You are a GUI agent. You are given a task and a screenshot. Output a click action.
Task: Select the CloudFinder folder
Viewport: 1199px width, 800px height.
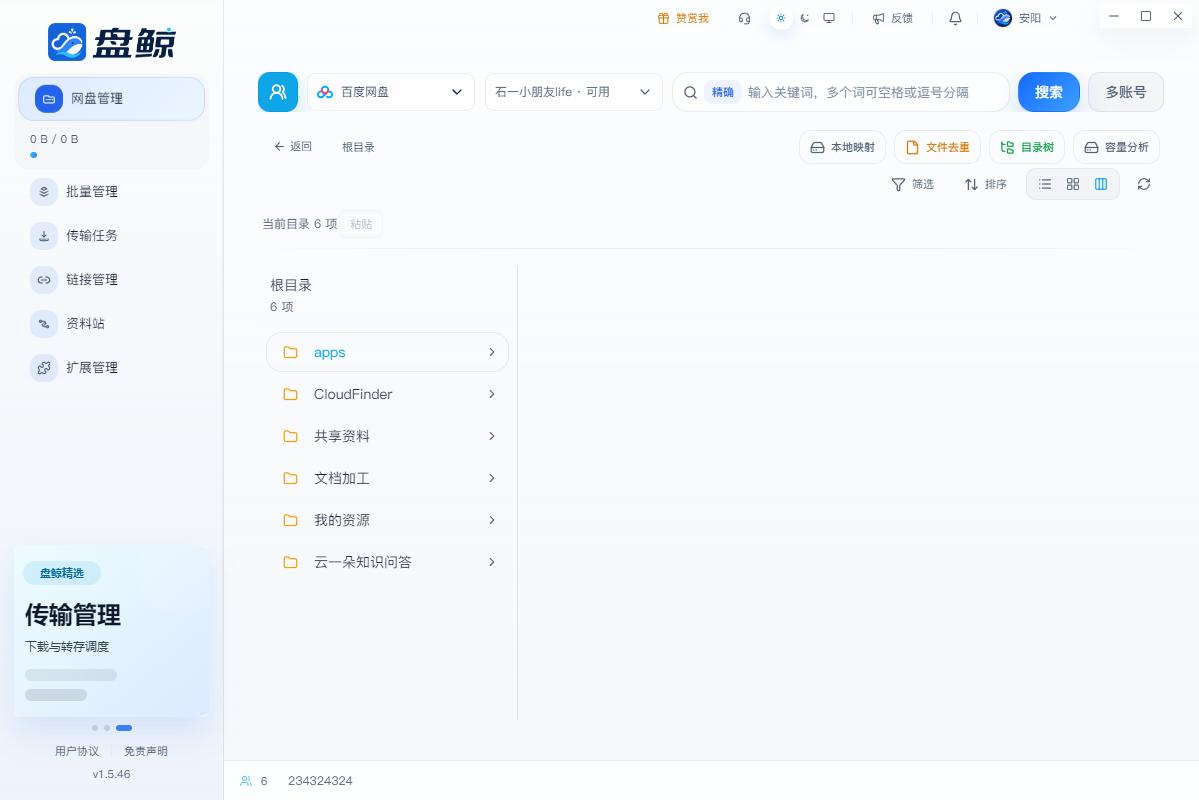[387, 394]
